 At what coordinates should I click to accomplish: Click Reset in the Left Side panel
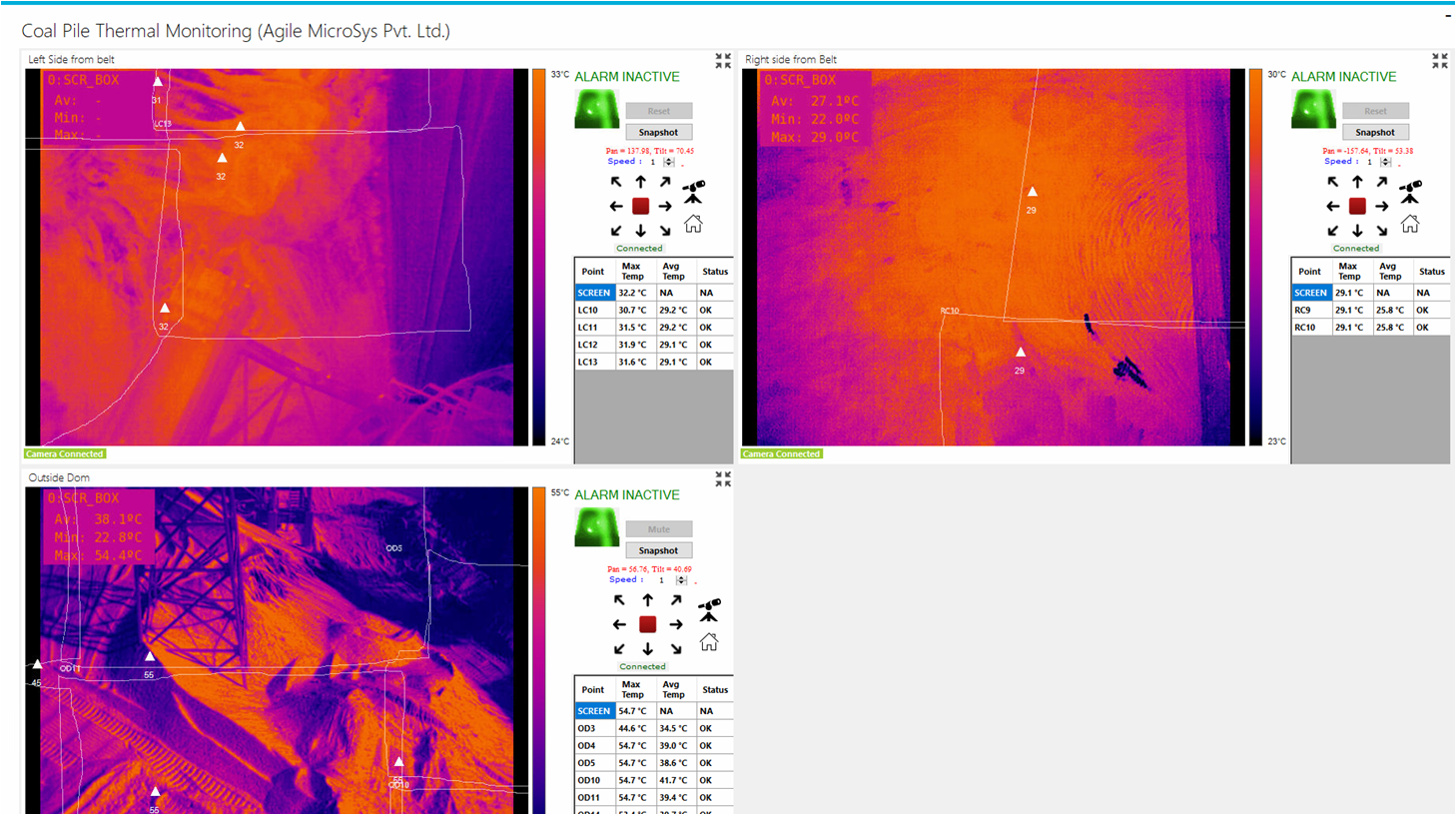[x=659, y=110]
